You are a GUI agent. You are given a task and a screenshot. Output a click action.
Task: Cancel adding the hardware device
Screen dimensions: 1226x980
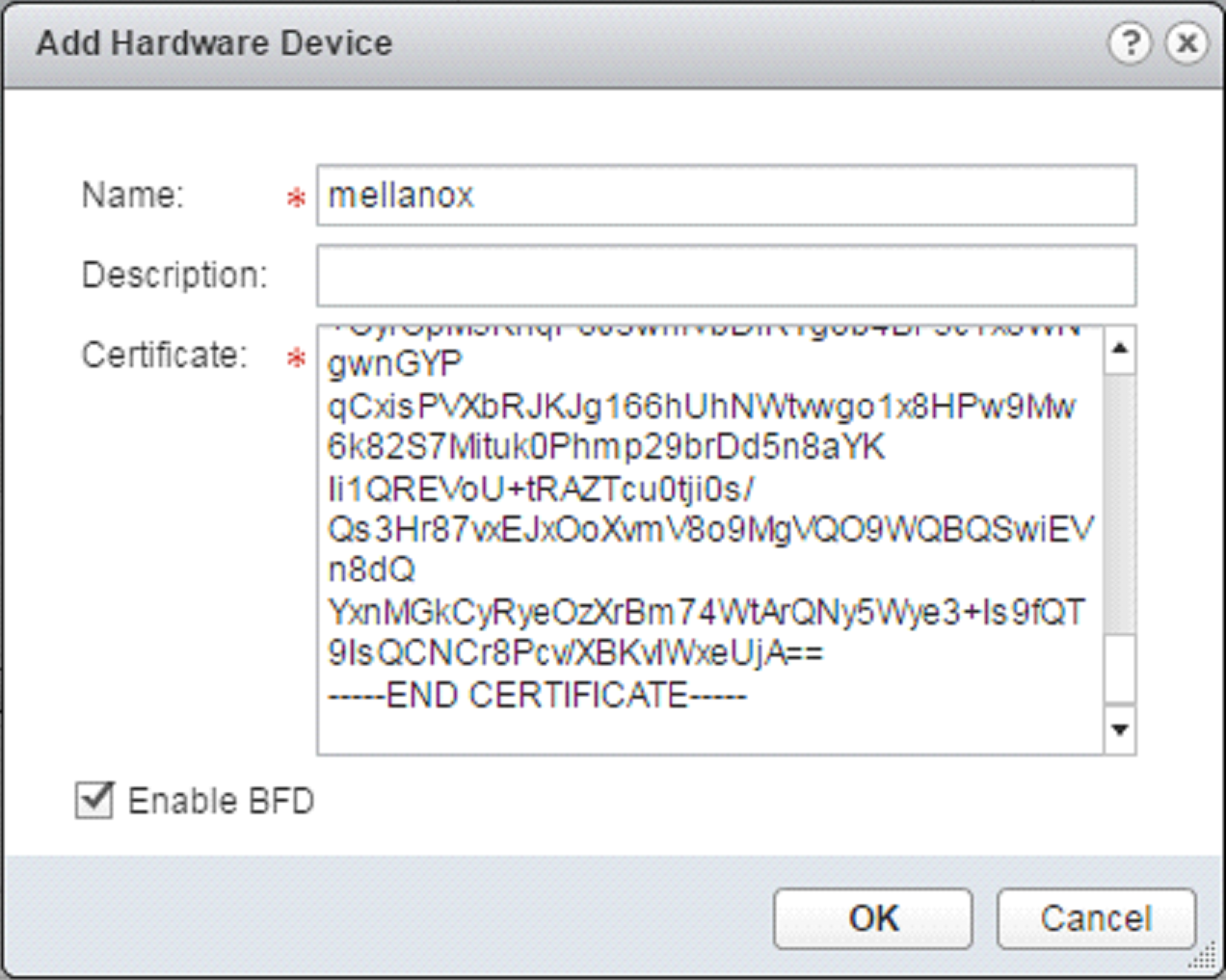pos(1097,917)
